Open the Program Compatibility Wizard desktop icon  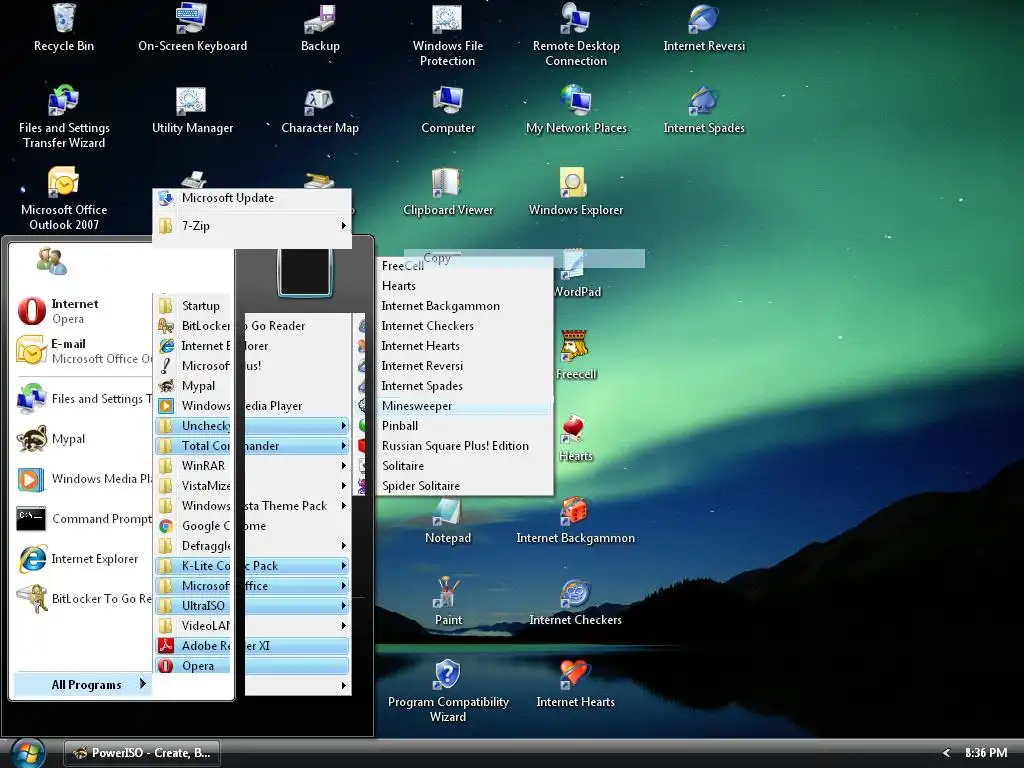(x=447, y=691)
